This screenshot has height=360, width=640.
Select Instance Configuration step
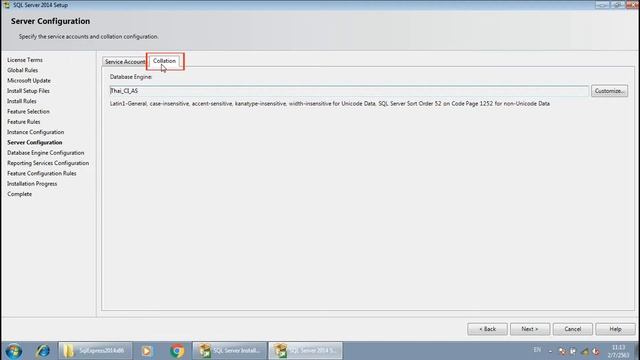click(36, 132)
